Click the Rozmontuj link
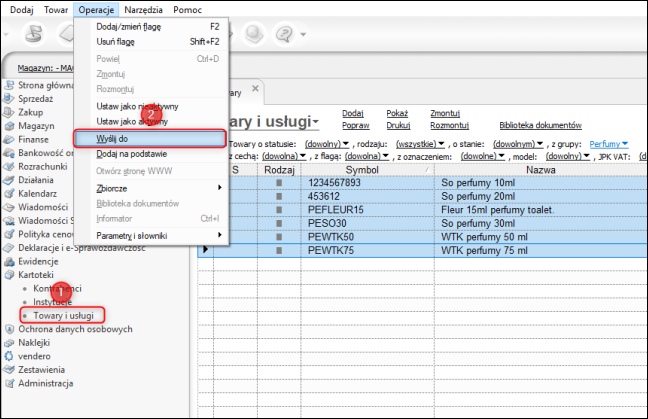 (x=450, y=125)
